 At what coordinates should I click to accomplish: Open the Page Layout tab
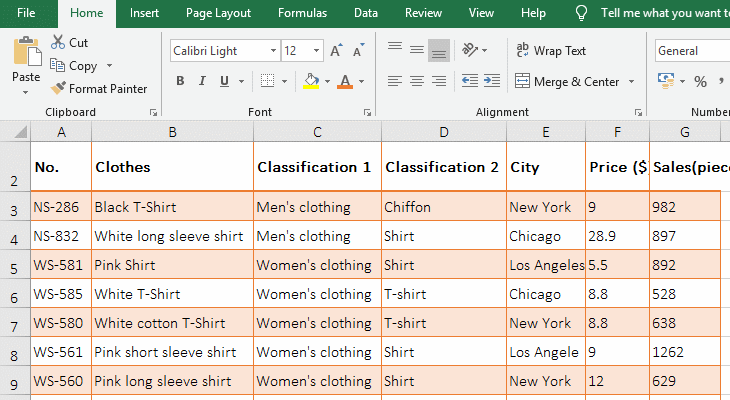tap(218, 13)
